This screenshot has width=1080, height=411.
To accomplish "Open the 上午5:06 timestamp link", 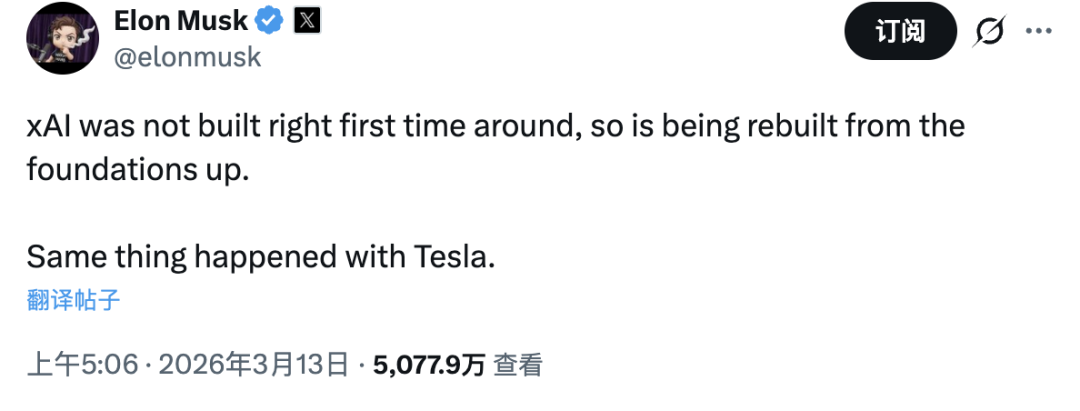I will tap(81, 365).
